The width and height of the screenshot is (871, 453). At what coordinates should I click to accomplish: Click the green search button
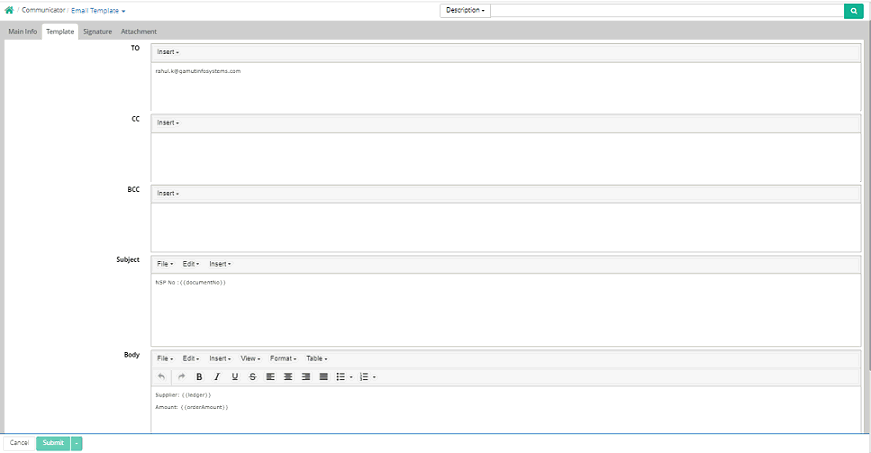(x=853, y=11)
